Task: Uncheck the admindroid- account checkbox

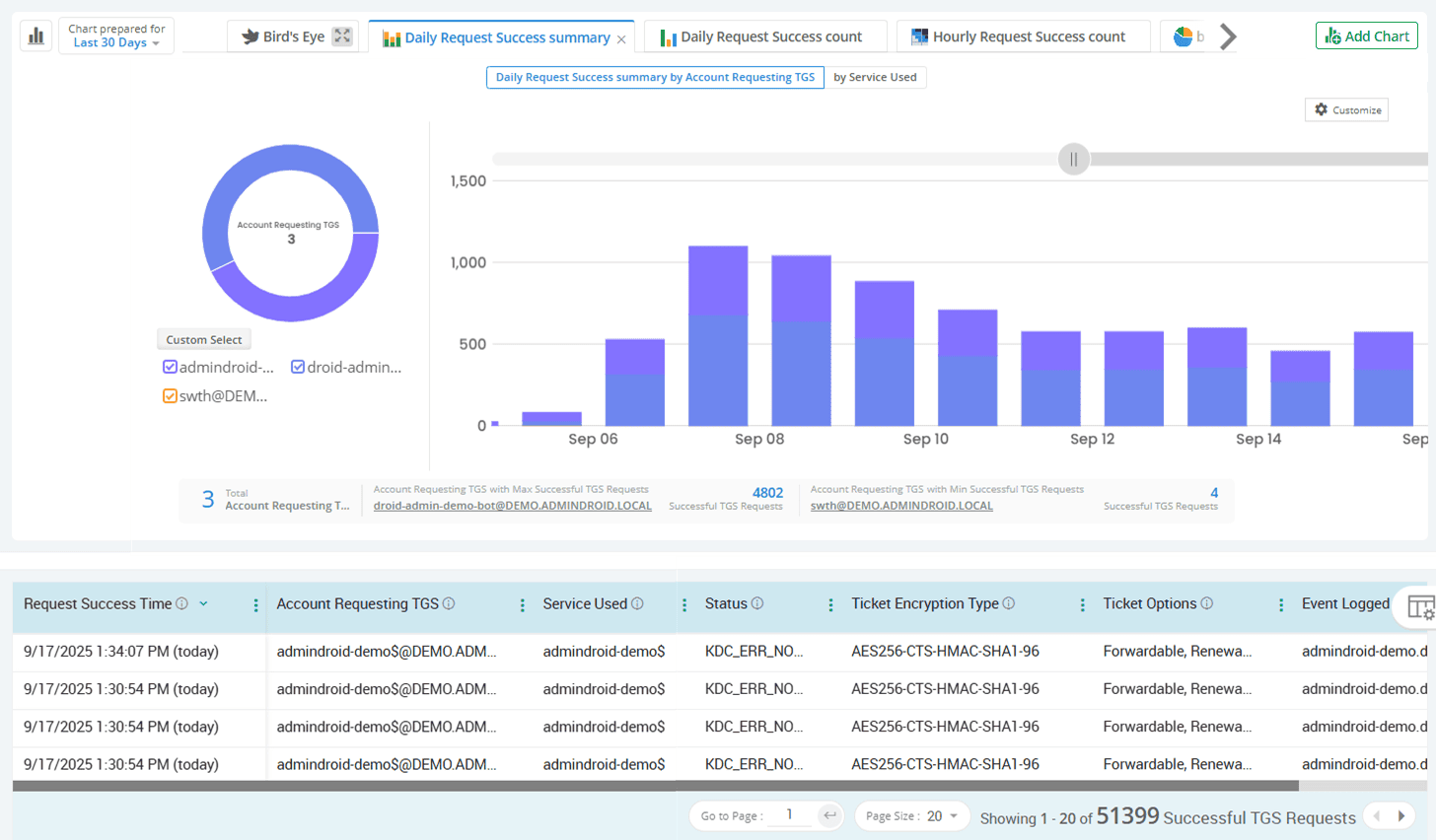Action: pyautogui.click(x=170, y=367)
